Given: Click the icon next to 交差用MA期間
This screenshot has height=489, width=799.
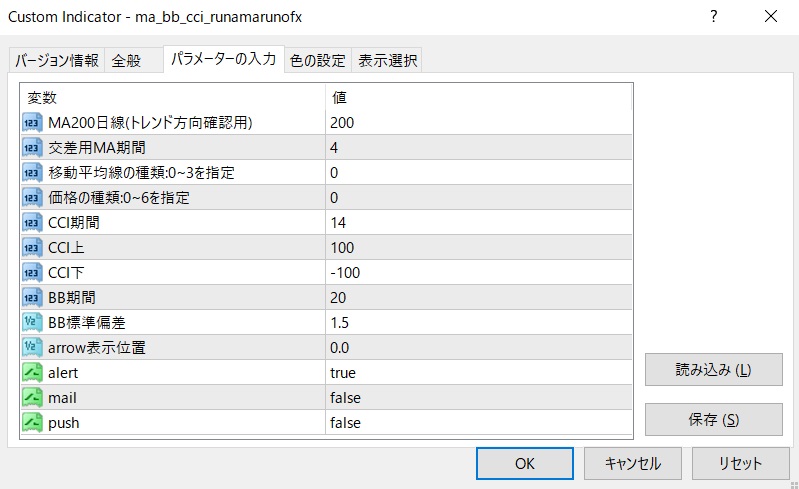Looking at the screenshot, I should [31, 148].
